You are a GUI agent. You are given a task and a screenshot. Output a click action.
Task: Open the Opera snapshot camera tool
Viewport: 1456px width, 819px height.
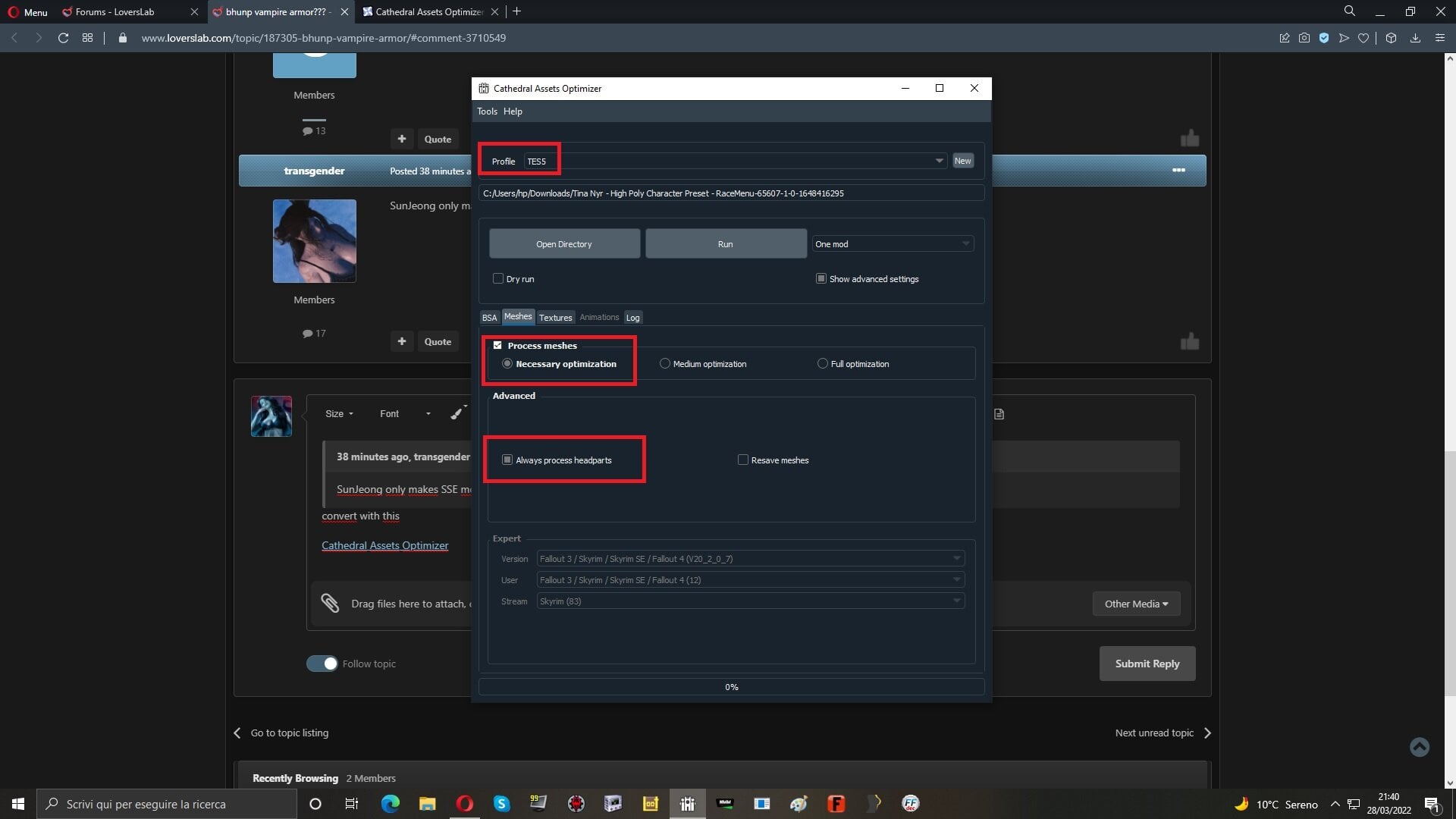1304,38
